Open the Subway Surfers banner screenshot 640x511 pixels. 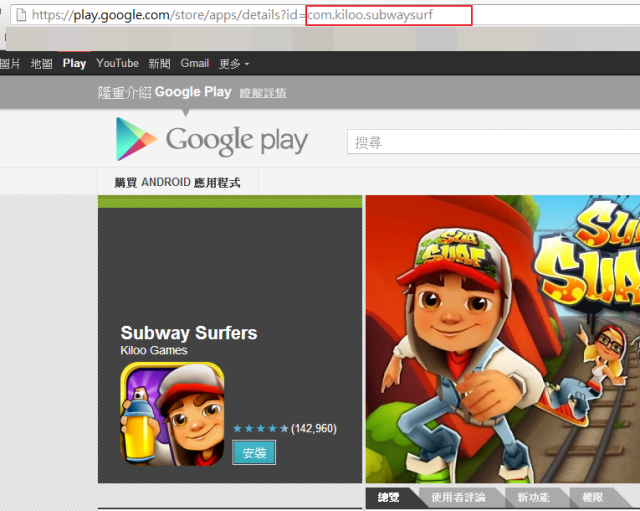pos(502,339)
